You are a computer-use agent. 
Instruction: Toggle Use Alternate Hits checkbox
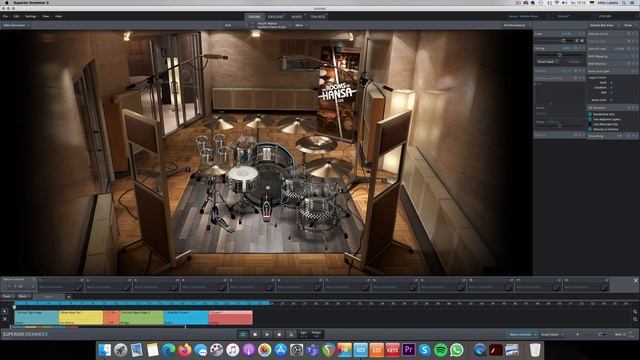coord(590,124)
